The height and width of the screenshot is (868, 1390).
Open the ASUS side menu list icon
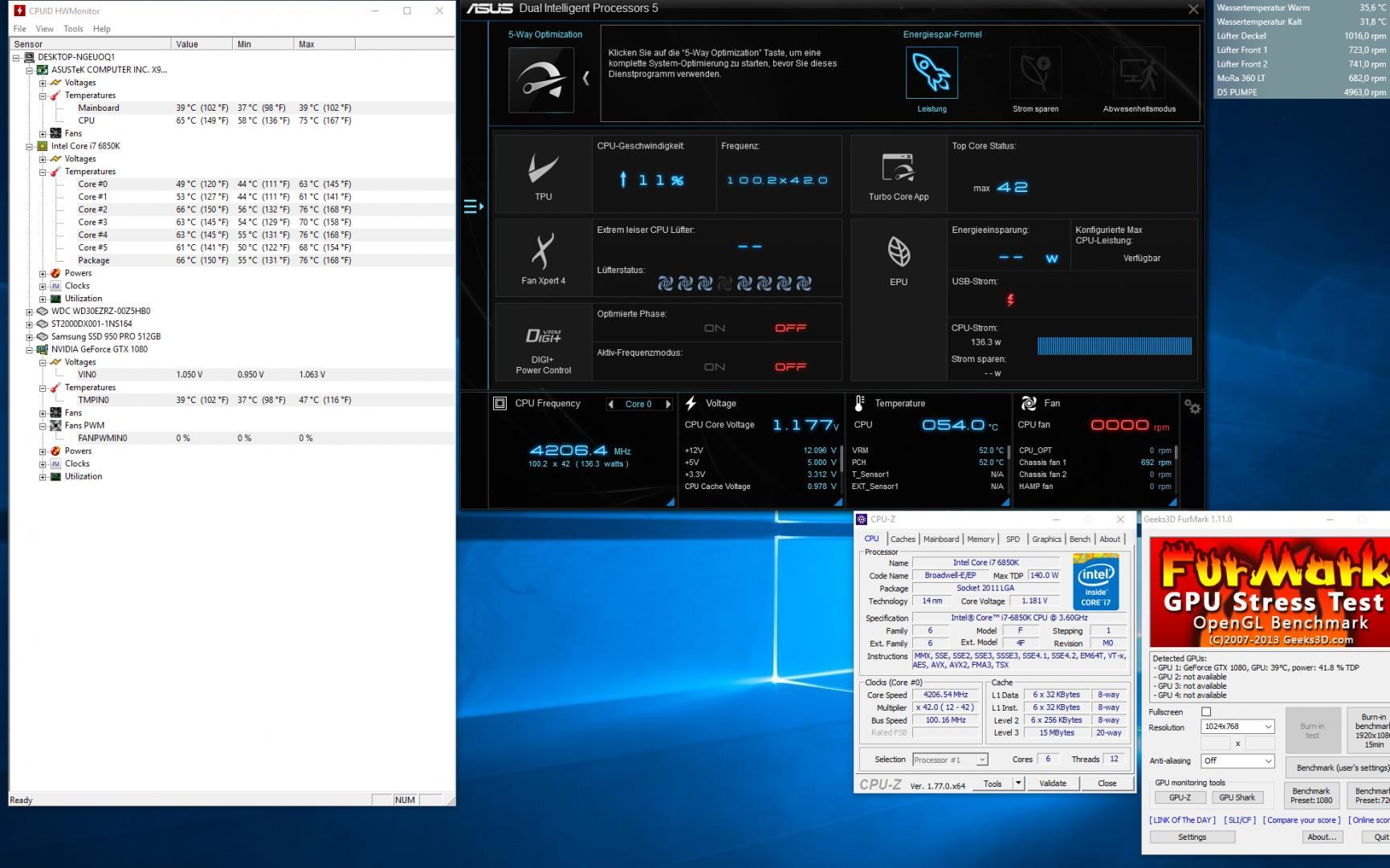(474, 206)
